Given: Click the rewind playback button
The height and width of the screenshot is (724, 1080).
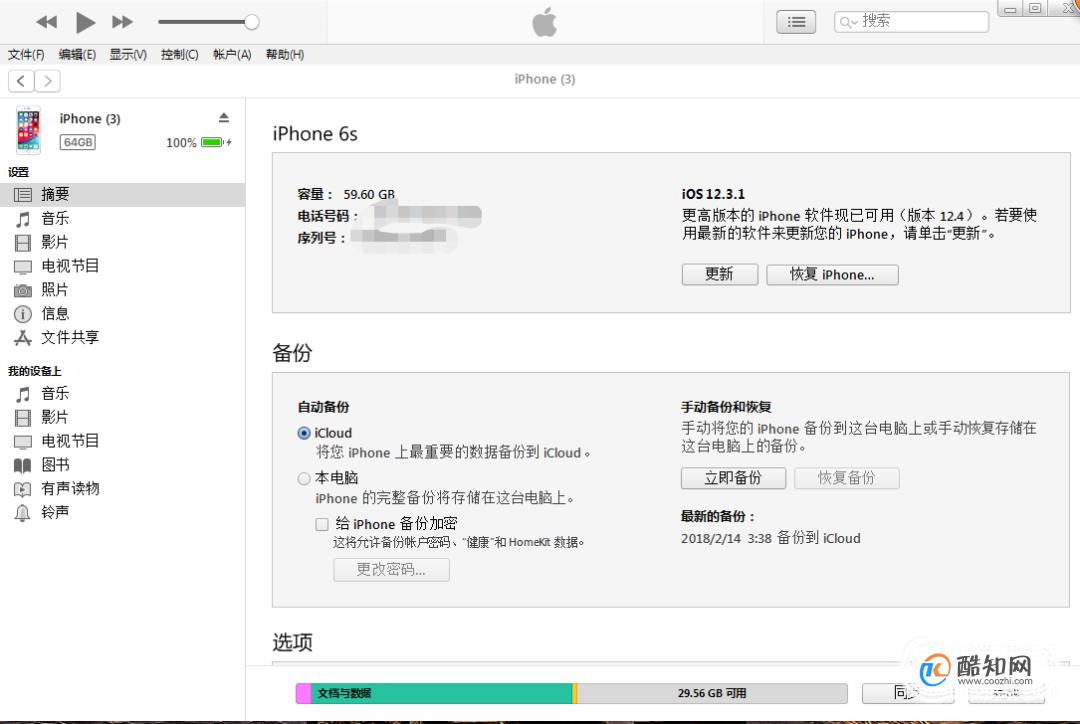Looking at the screenshot, I should (47, 22).
